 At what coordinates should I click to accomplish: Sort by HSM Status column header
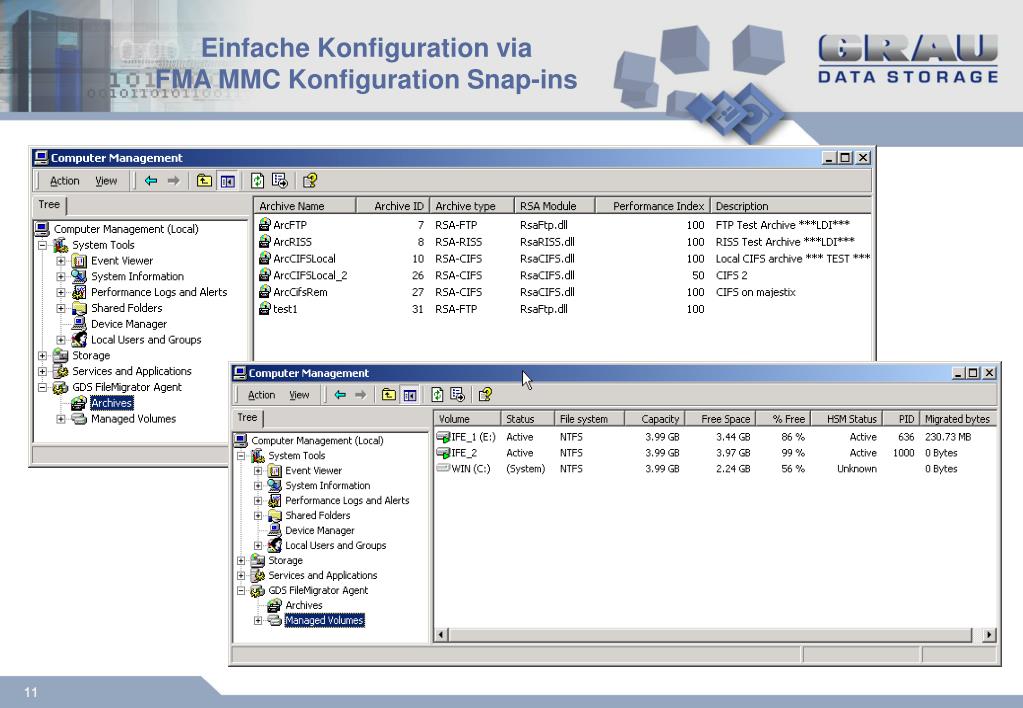pos(847,419)
